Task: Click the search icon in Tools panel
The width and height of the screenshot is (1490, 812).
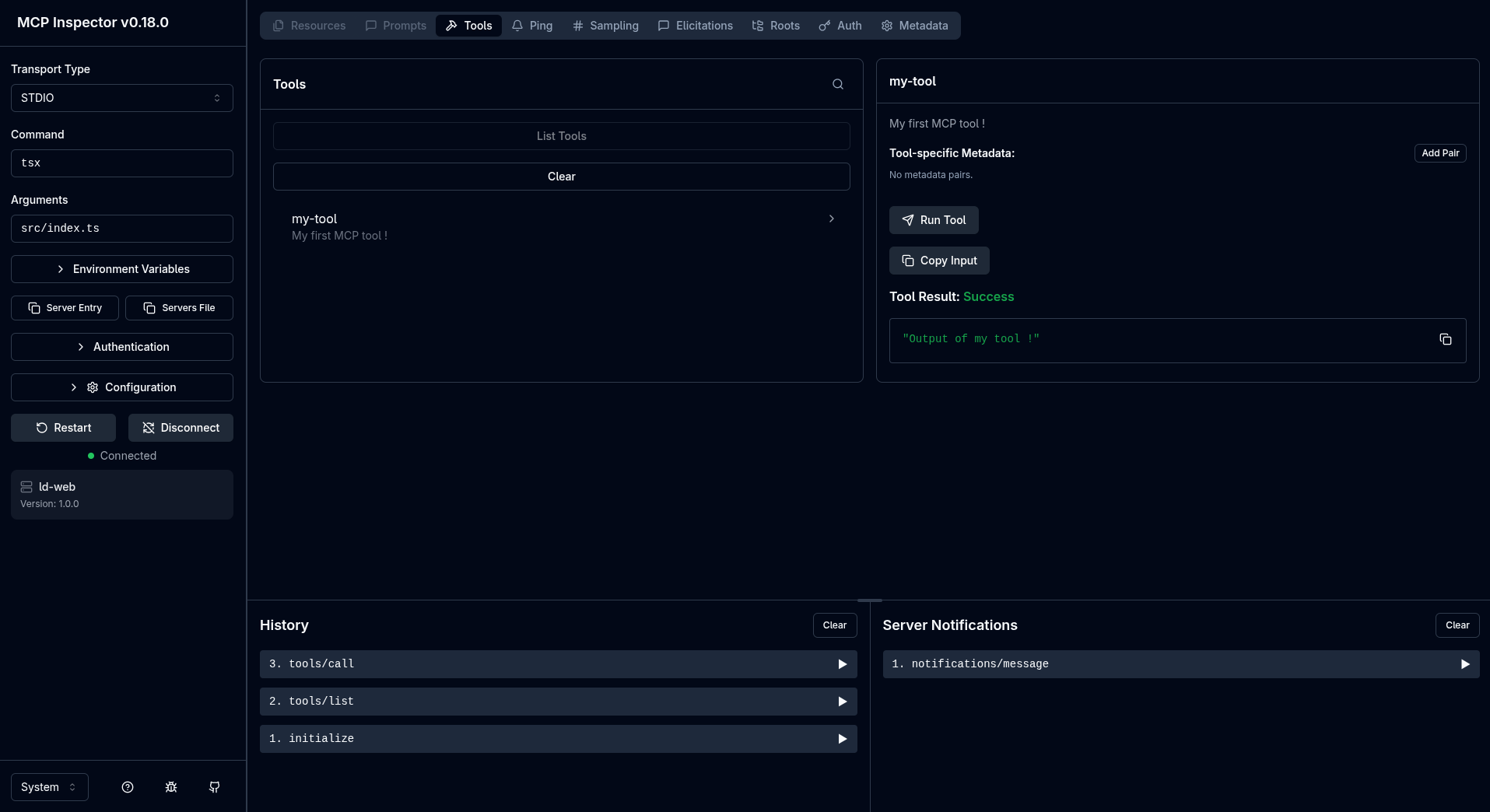Action: click(x=837, y=84)
